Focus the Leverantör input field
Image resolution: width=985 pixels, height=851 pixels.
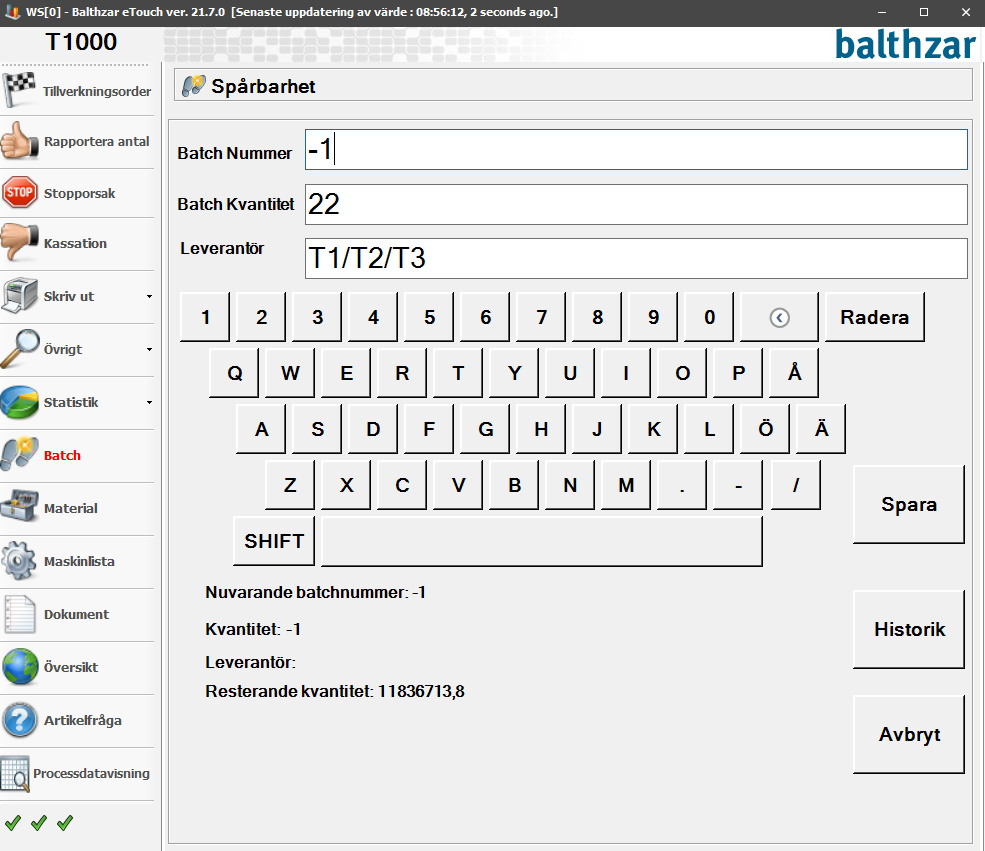tap(636, 258)
